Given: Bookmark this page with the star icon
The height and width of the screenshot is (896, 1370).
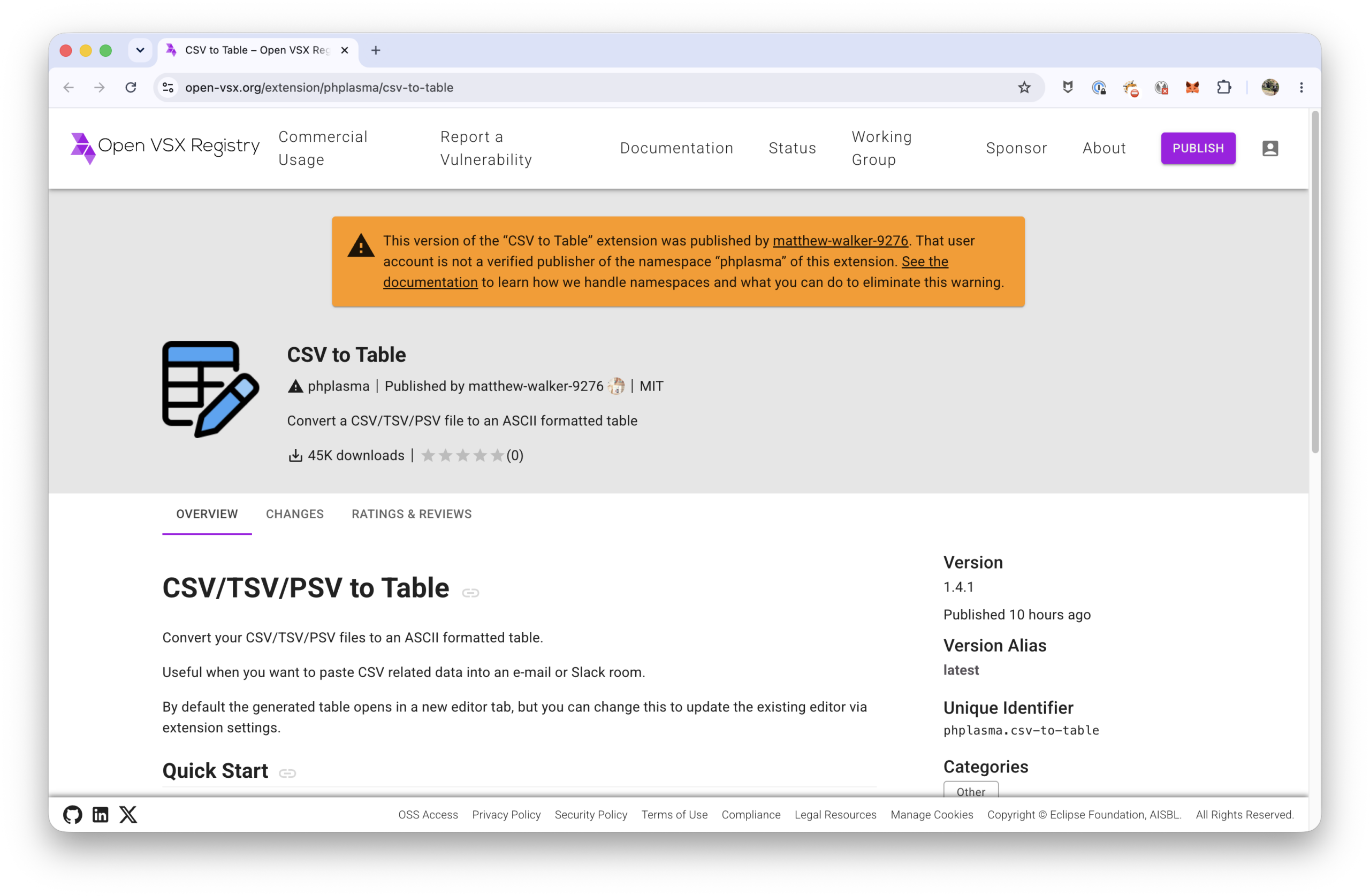Looking at the screenshot, I should [1024, 88].
